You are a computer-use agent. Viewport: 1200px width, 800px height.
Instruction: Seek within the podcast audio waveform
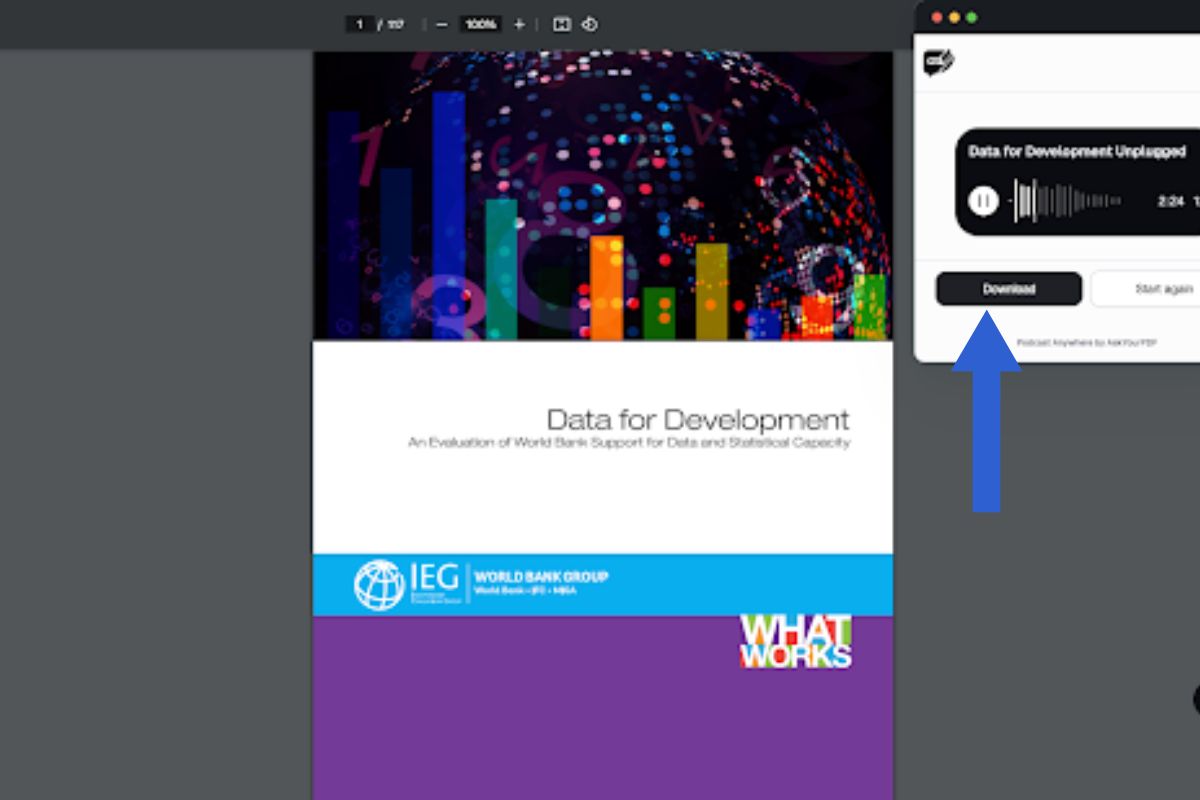(x=1066, y=201)
